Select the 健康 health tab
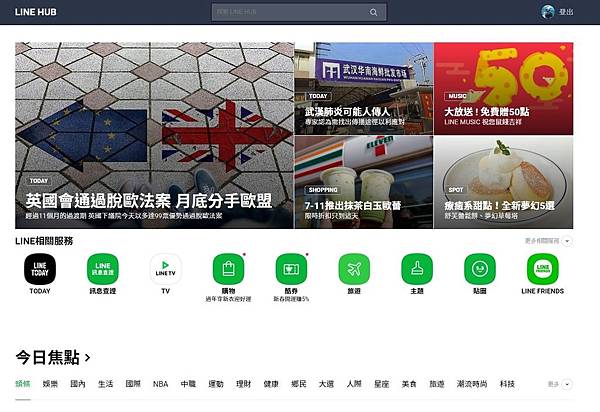Screen dimensions: 600x412 (271, 384)
